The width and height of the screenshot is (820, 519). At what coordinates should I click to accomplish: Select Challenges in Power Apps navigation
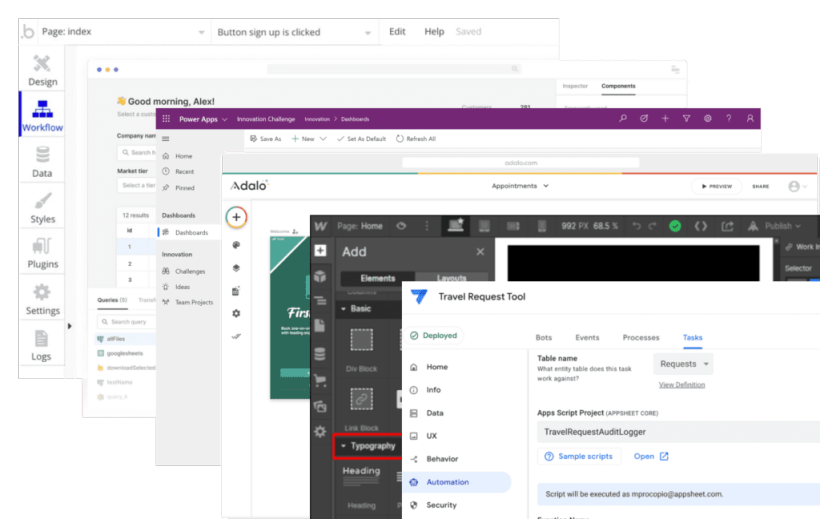(184, 271)
